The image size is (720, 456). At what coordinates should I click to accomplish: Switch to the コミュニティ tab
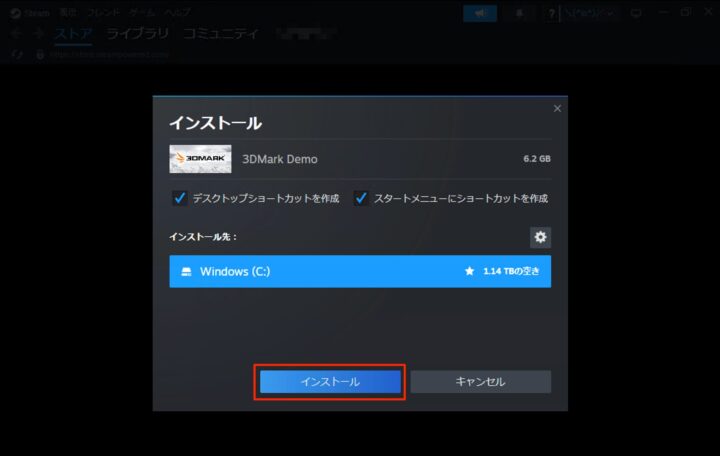(x=219, y=33)
